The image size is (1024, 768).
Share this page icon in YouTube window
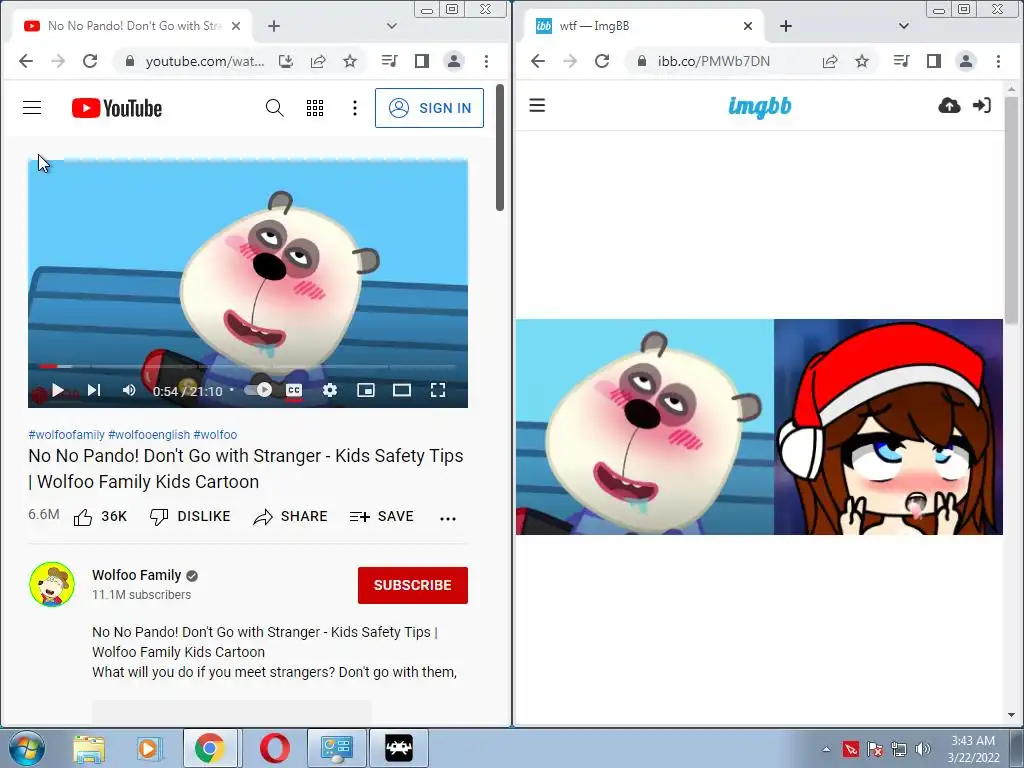(x=318, y=61)
